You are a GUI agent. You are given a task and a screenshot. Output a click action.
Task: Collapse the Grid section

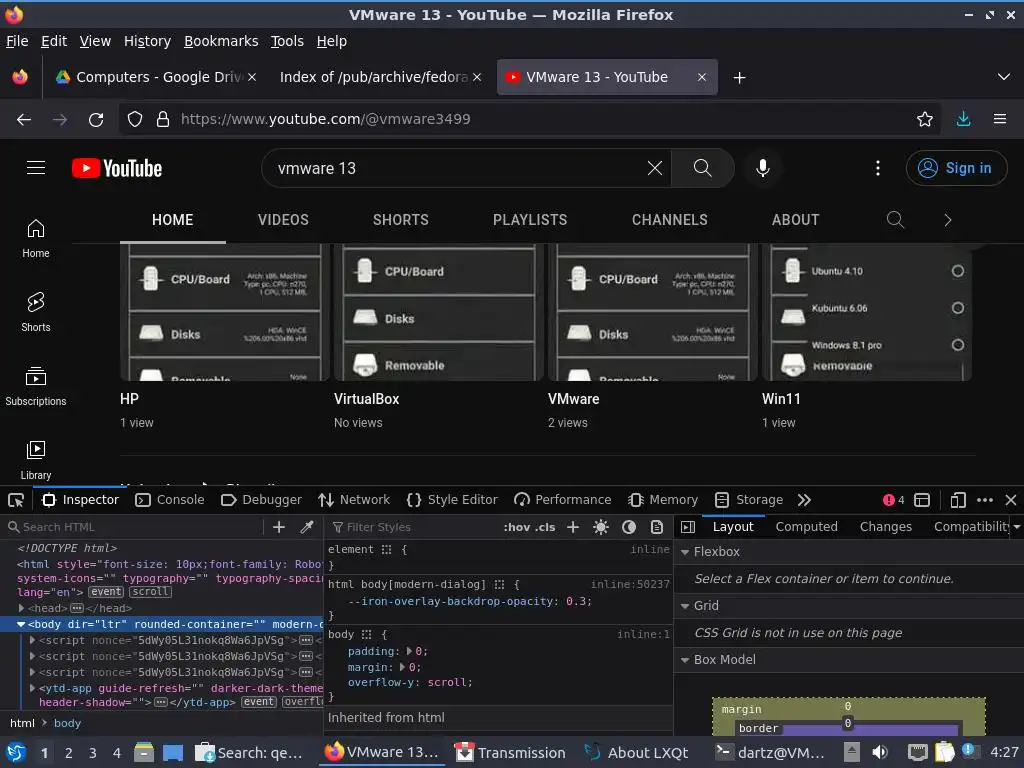pos(685,606)
